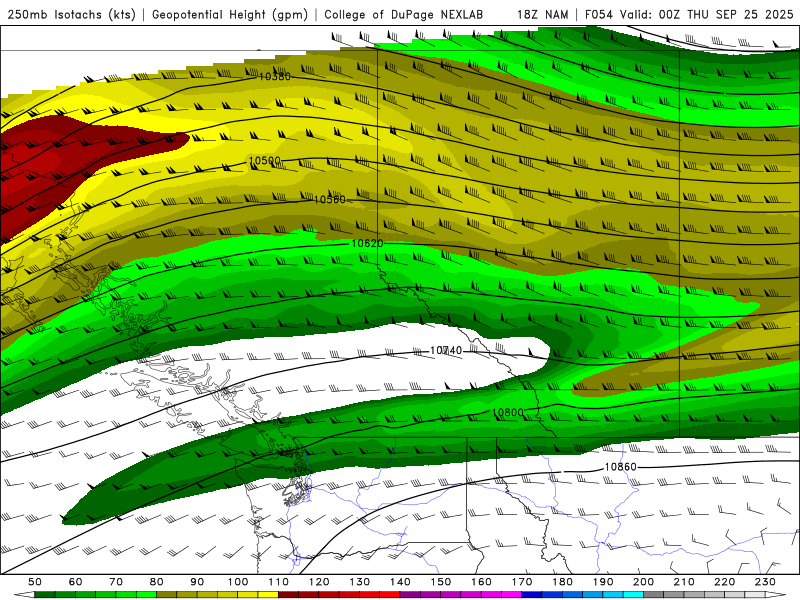The image size is (800, 600).
Task: Click the 140 value on the color scale
Action: coord(401,582)
